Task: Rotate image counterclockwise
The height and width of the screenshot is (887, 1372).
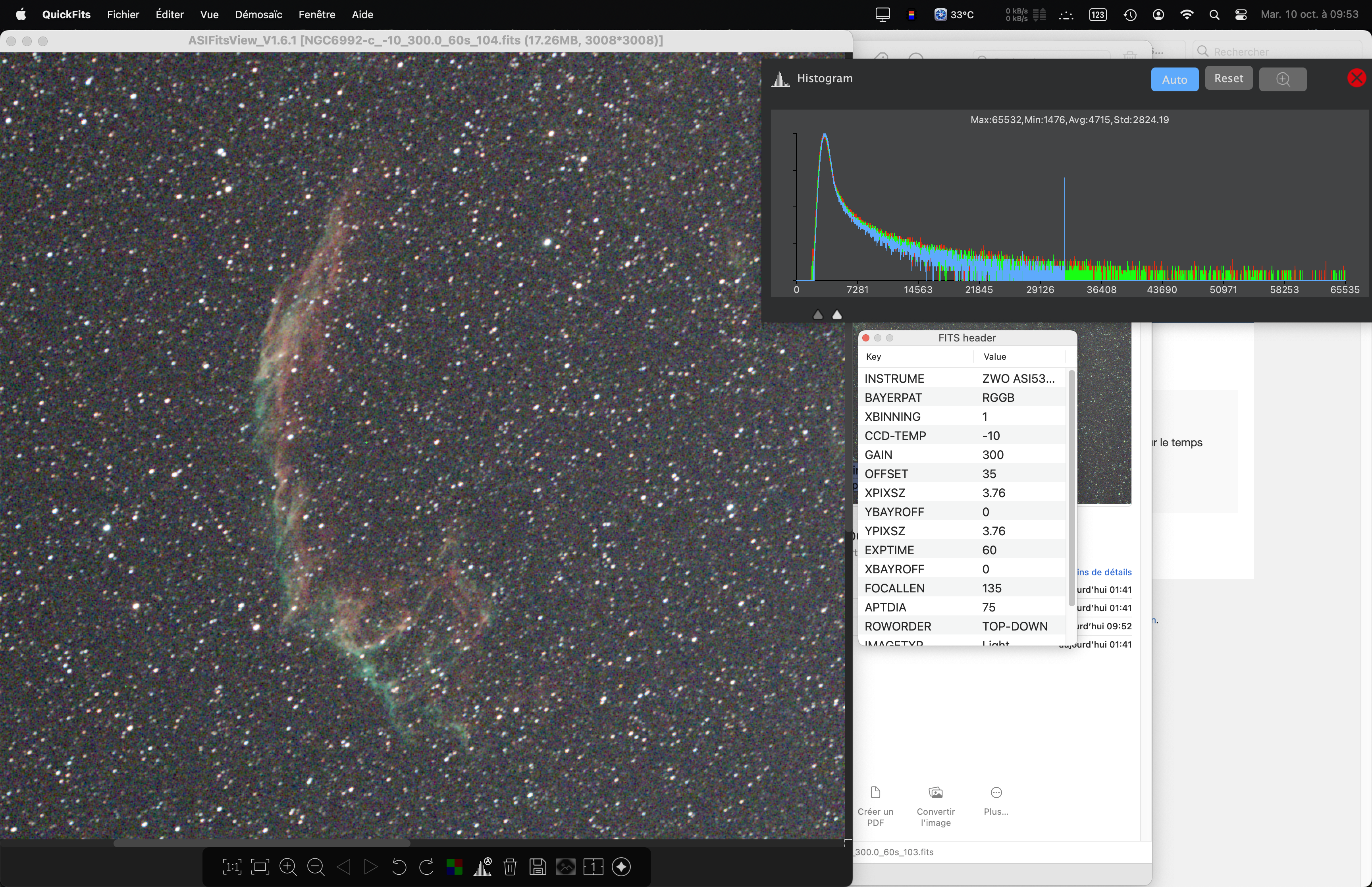Action: [x=399, y=867]
